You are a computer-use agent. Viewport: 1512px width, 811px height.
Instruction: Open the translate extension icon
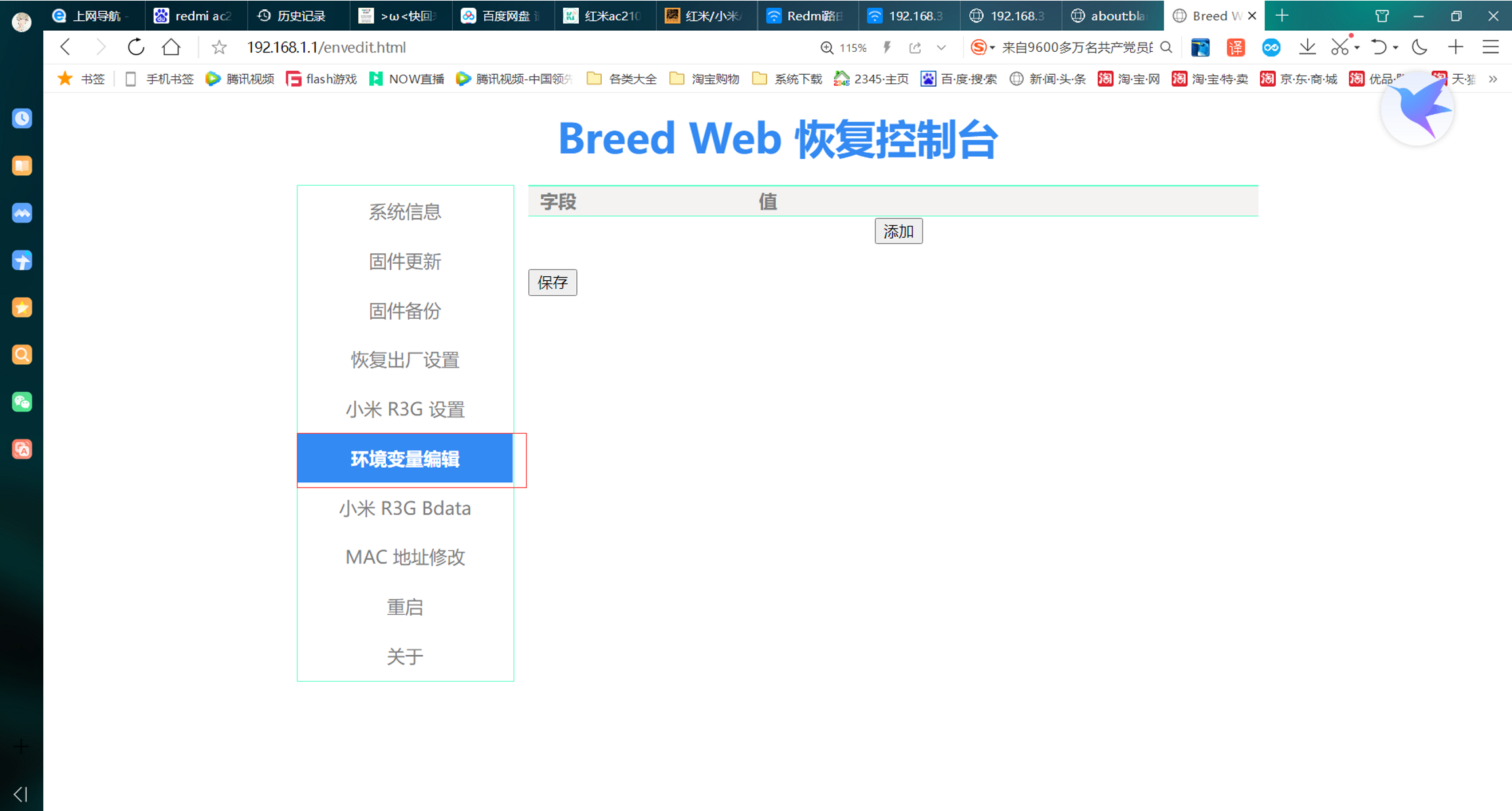pyautogui.click(x=1236, y=47)
